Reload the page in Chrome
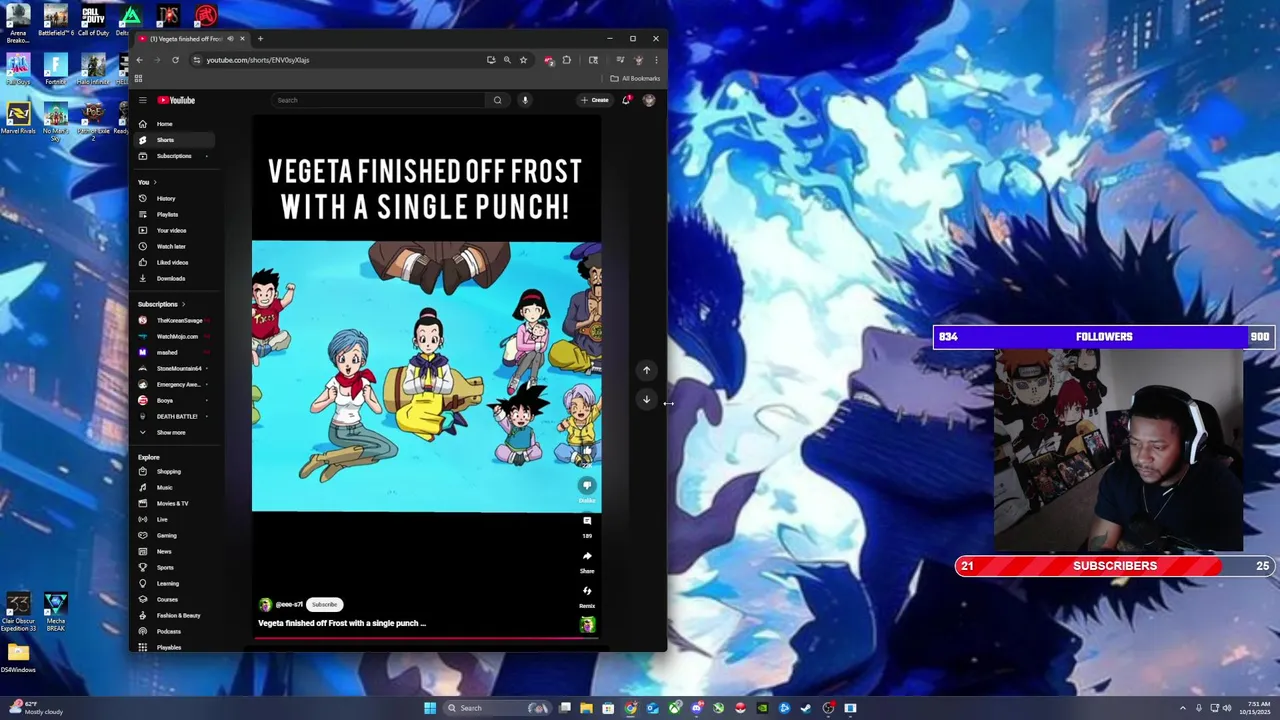The width and height of the screenshot is (1280, 720). 175,60
